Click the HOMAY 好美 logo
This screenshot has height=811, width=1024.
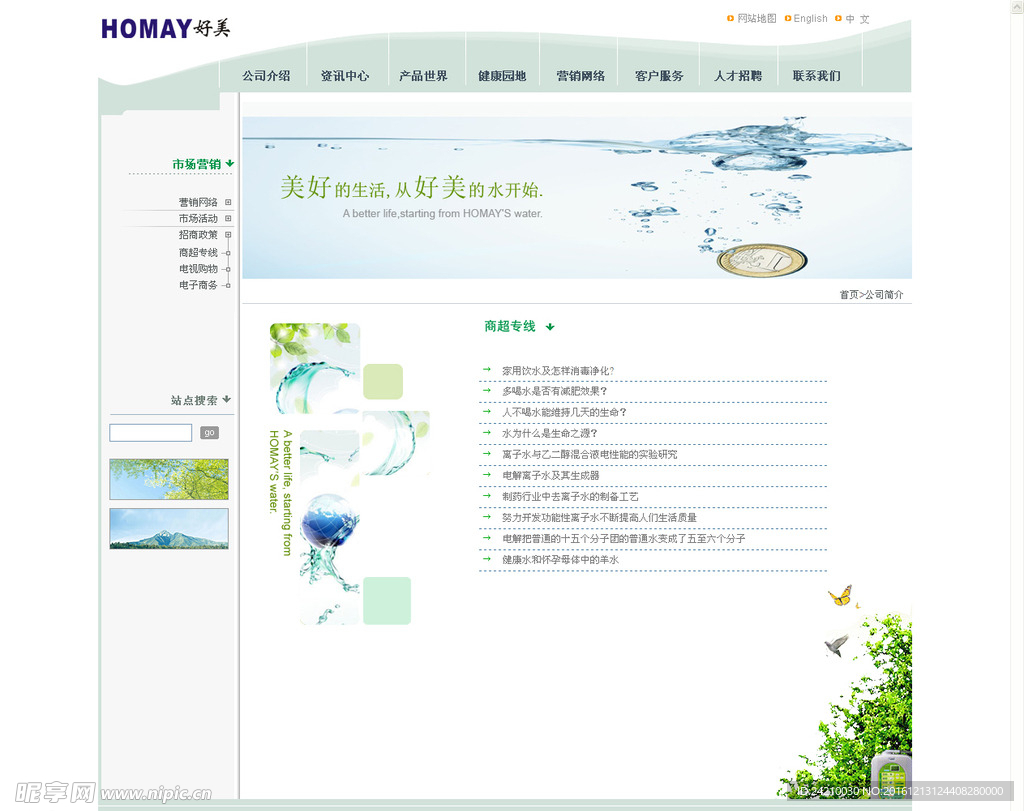(166, 29)
